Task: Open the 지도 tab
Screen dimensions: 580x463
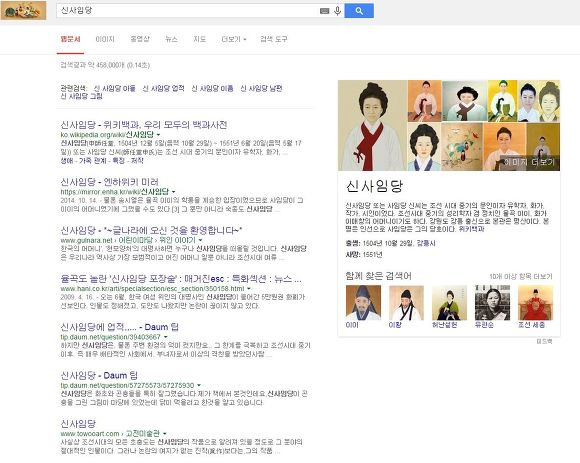Action: pyautogui.click(x=199, y=39)
